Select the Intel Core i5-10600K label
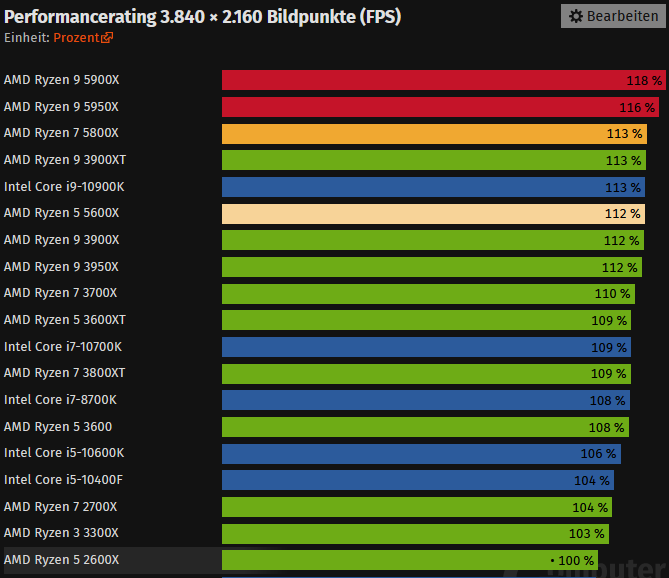 (64, 453)
